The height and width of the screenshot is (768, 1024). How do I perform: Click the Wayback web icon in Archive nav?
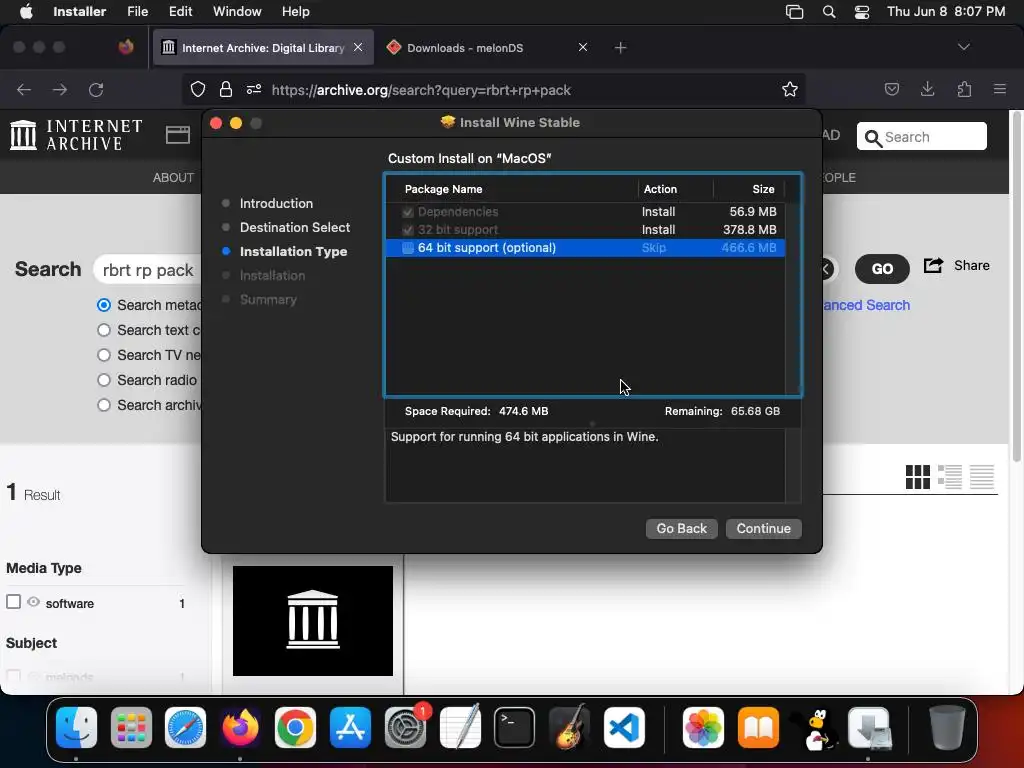click(x=178, y=135)
